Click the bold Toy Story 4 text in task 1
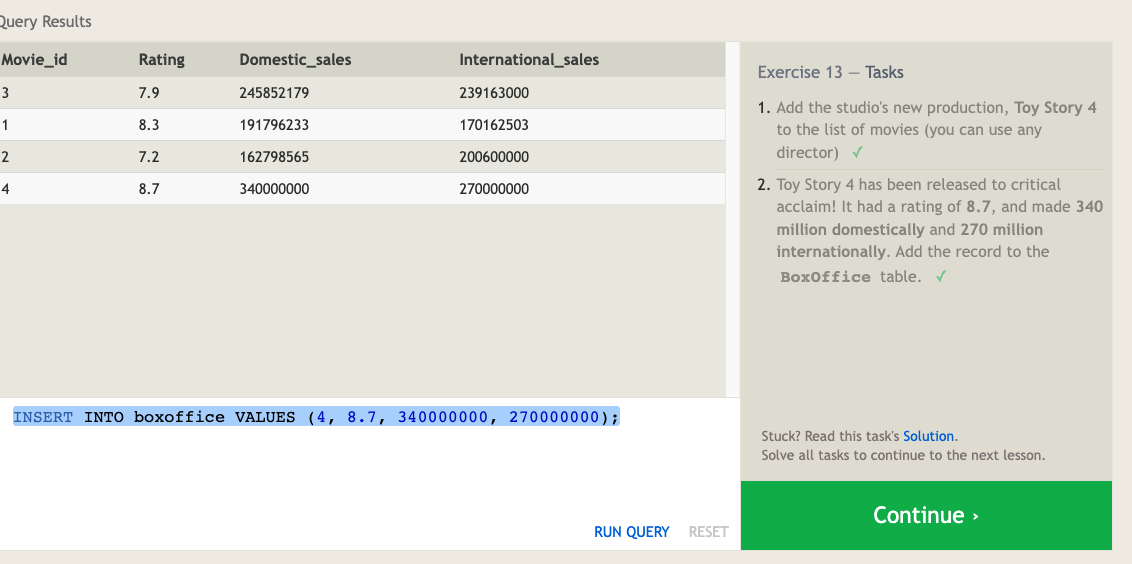The height and width of the screenshot is (564, 1132). 1055,107
